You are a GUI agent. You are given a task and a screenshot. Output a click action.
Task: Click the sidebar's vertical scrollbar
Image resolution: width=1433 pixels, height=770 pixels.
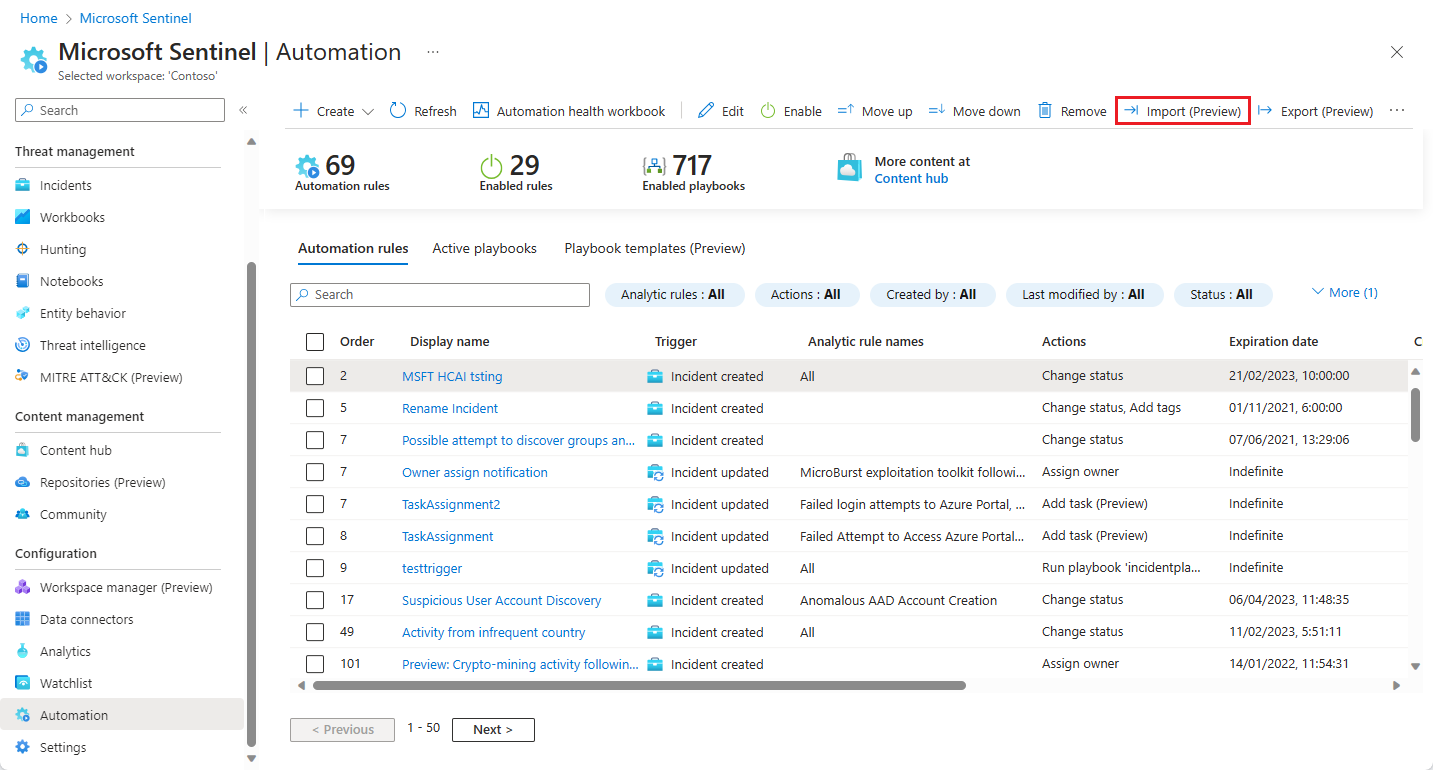pyautogui.click(x=251, y=504)
